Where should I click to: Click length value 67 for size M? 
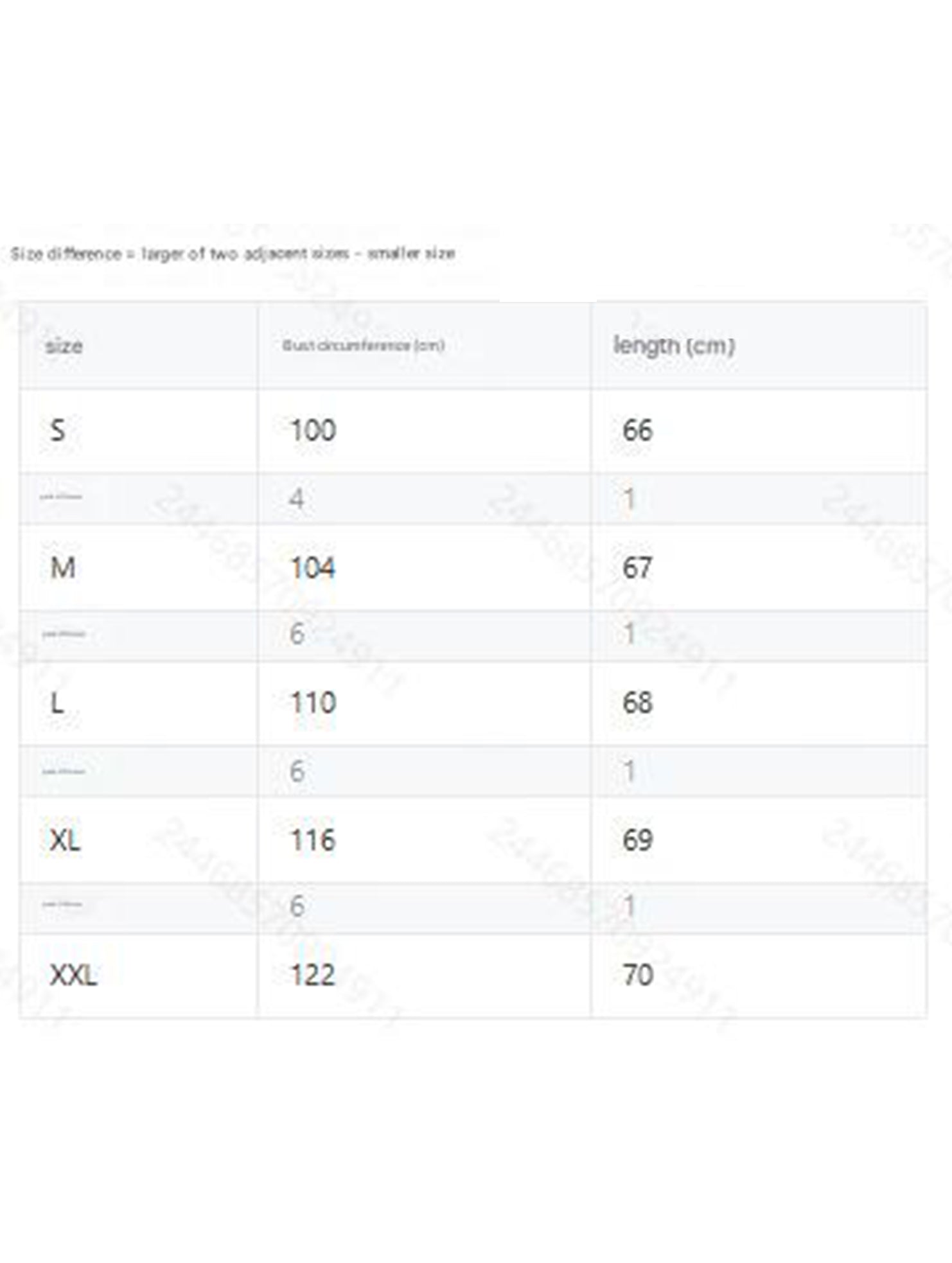coord(637,567)
